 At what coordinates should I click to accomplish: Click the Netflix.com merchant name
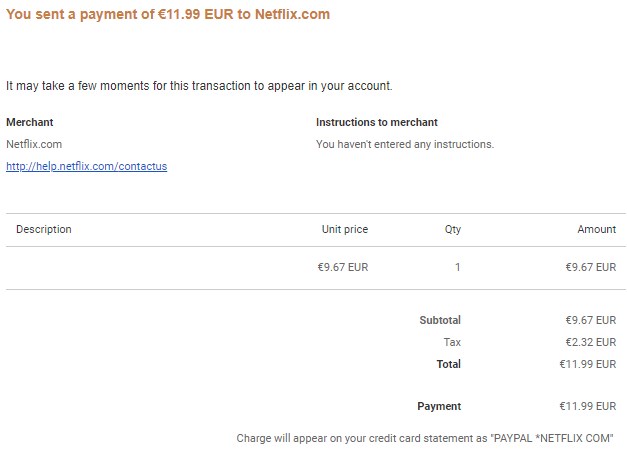34,144
